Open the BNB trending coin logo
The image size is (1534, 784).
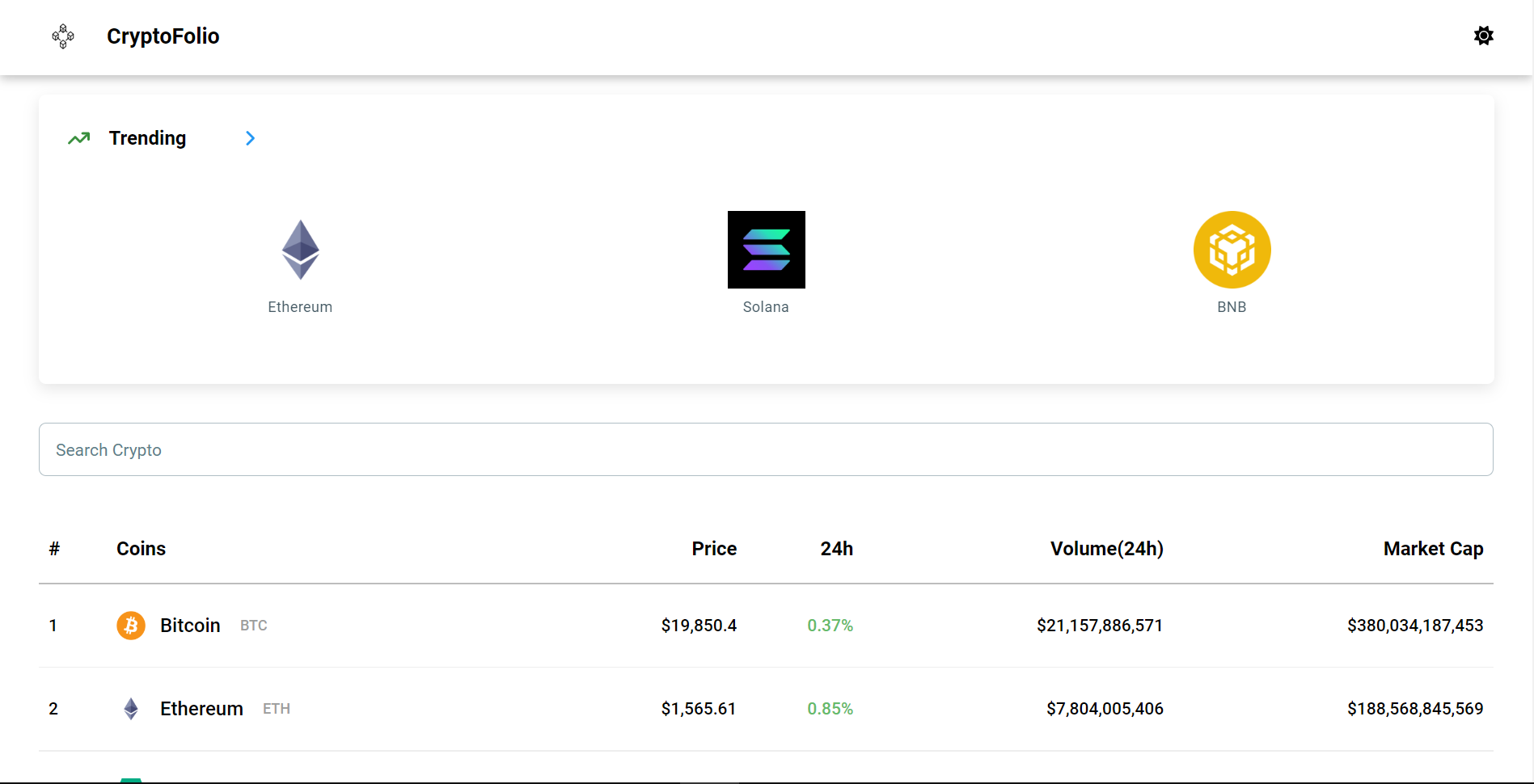(x=1232, y=250)
